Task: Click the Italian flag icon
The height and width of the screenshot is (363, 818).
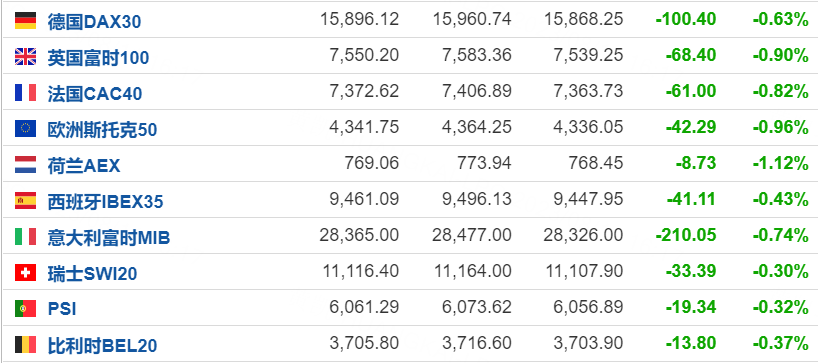Action: 26,237
